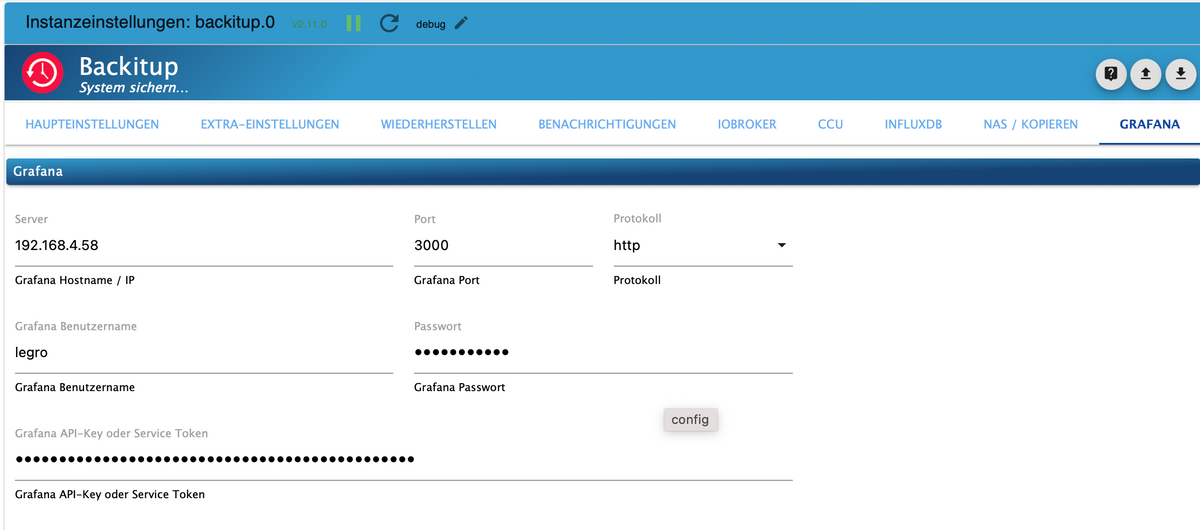Click the version label v2.11.0
This screenshot has height=530, width=1200.
(x=309, y=24)
